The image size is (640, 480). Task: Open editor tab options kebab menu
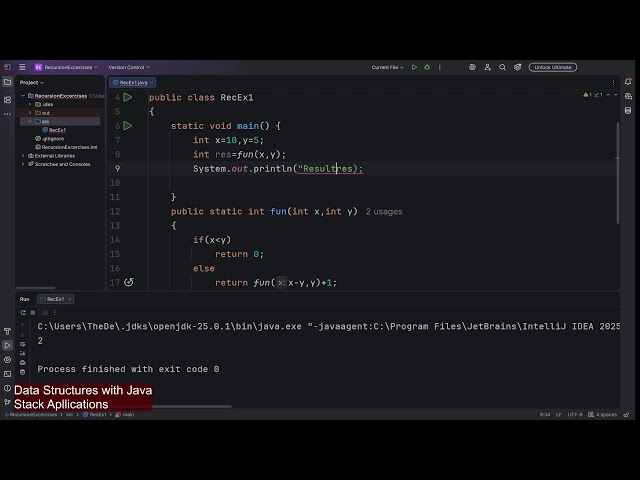pos(613,82)
